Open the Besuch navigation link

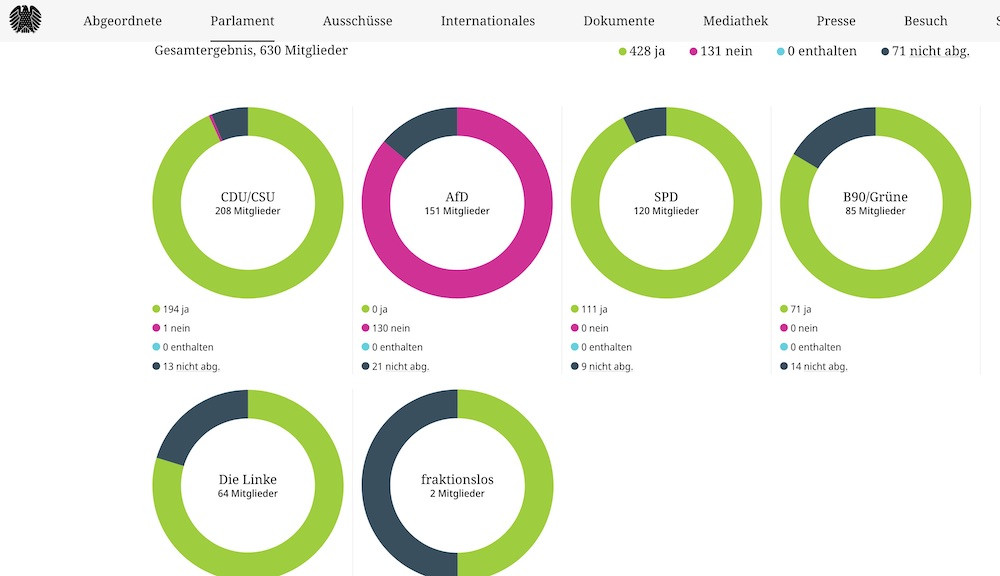click(x=925, y=21)
